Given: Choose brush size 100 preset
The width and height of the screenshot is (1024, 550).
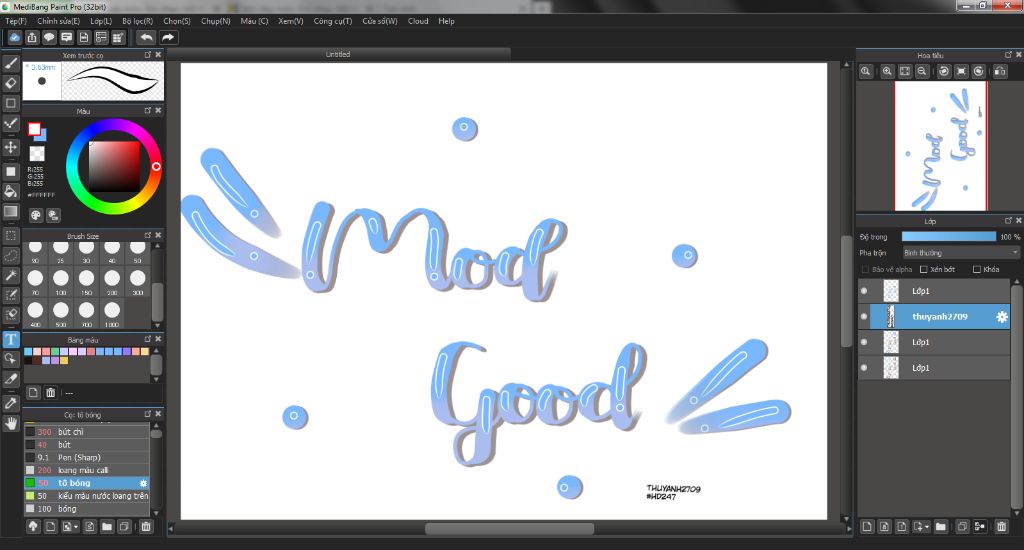Looking at the screenshot, I should click(x=61, y=282).
